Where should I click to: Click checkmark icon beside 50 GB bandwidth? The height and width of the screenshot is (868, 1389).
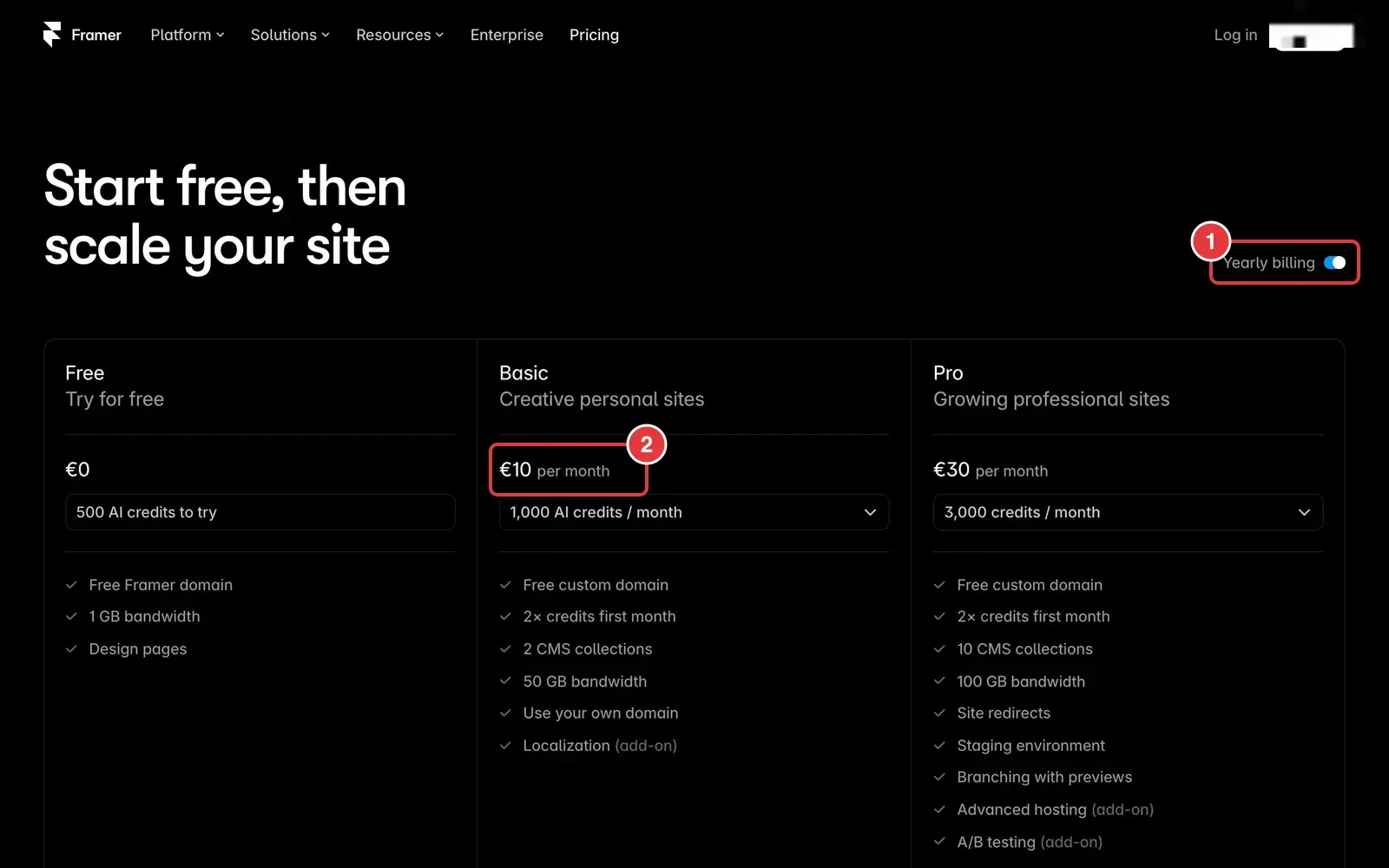point(505,681)
